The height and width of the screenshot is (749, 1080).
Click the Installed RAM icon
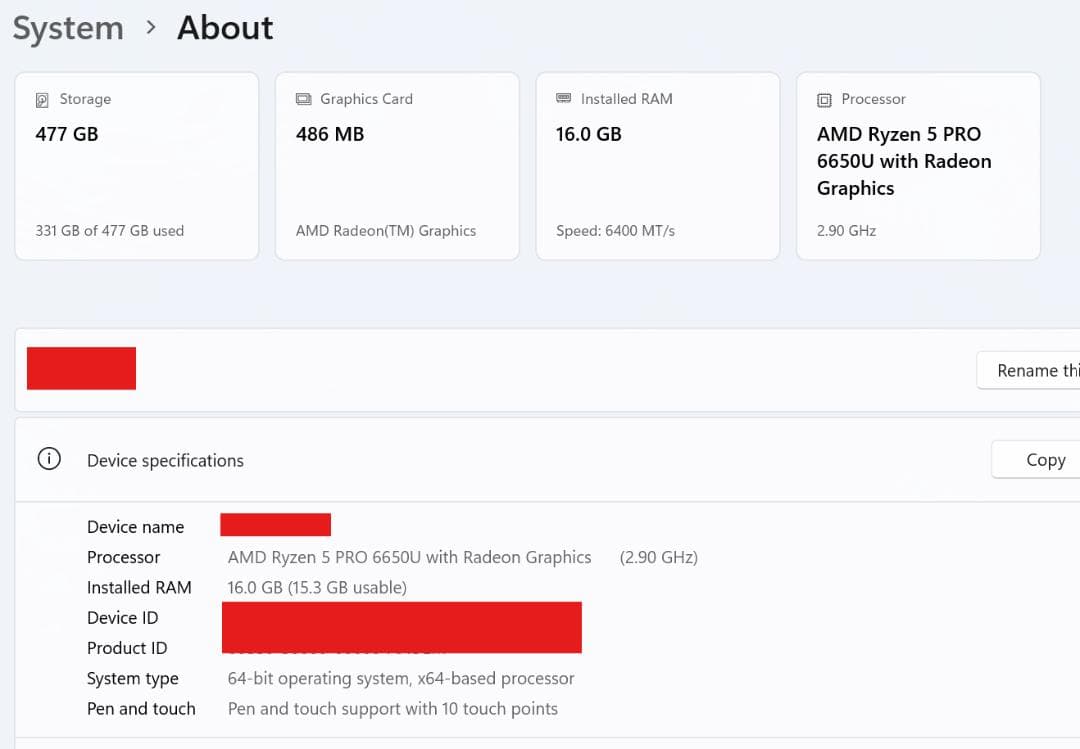563,99
